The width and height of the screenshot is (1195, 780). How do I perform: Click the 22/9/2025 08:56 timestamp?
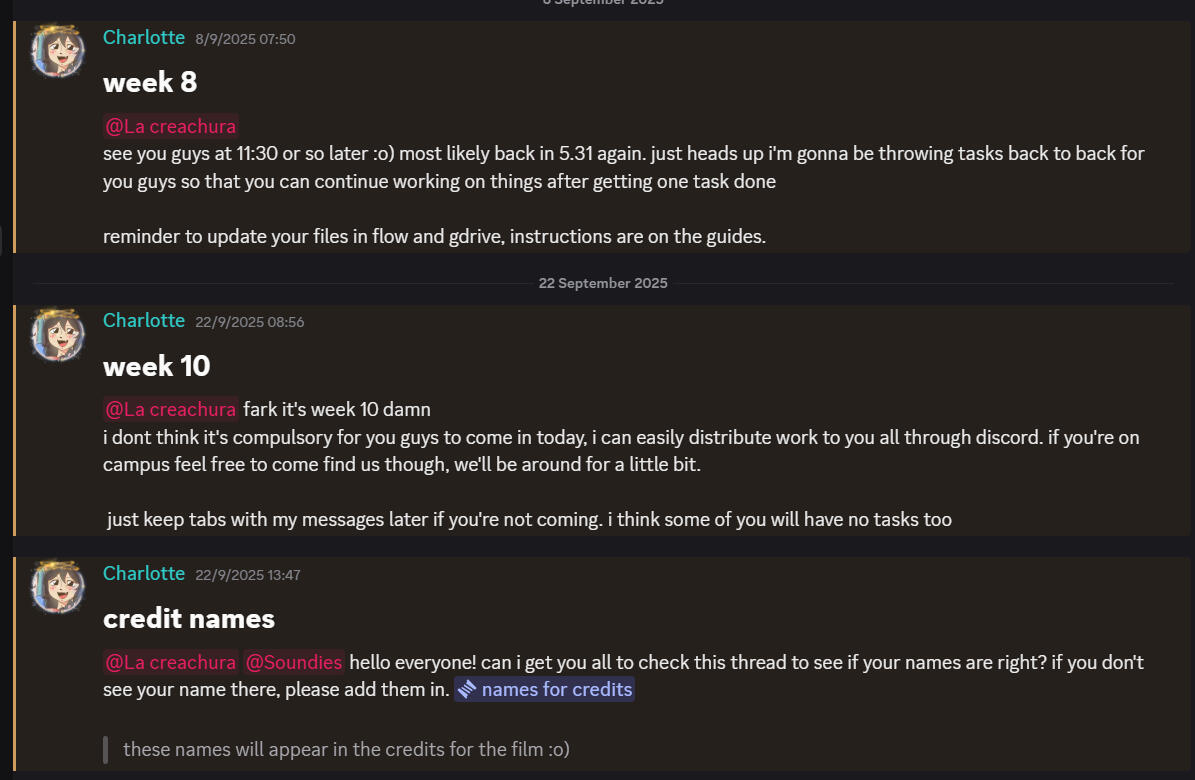point(249,322)
